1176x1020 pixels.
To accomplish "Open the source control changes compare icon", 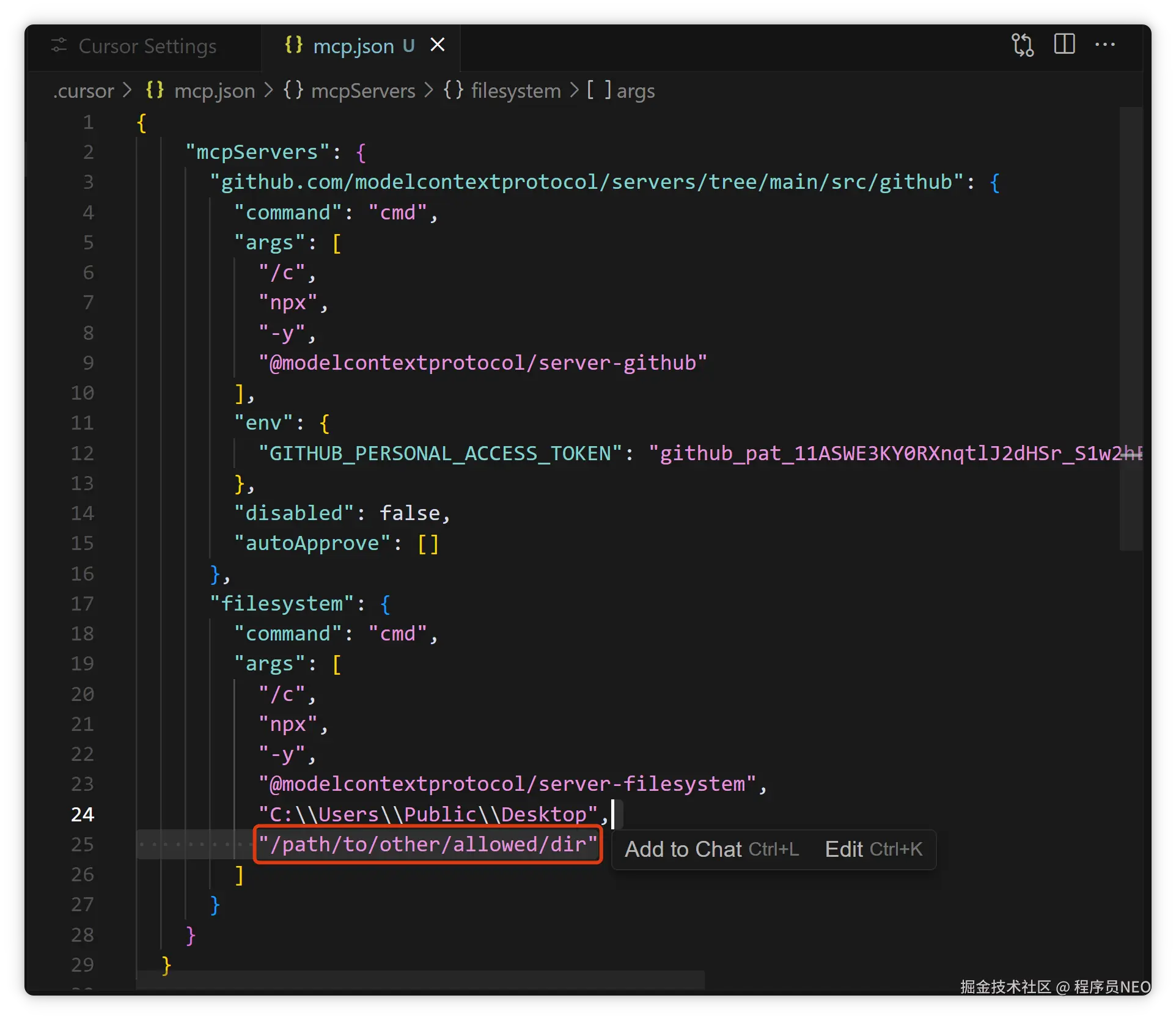I will (x=1022, y=45).
